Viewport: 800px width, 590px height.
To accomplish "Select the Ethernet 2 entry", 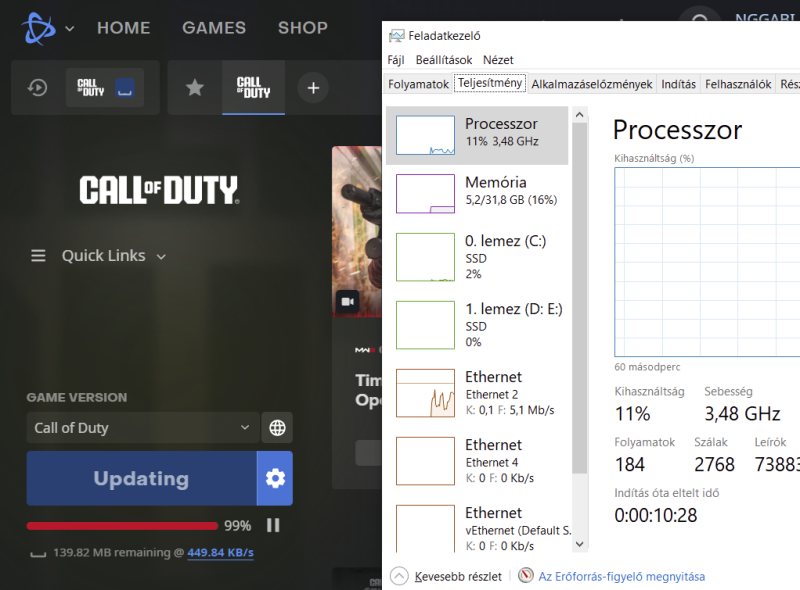I will tap(477, 393).
